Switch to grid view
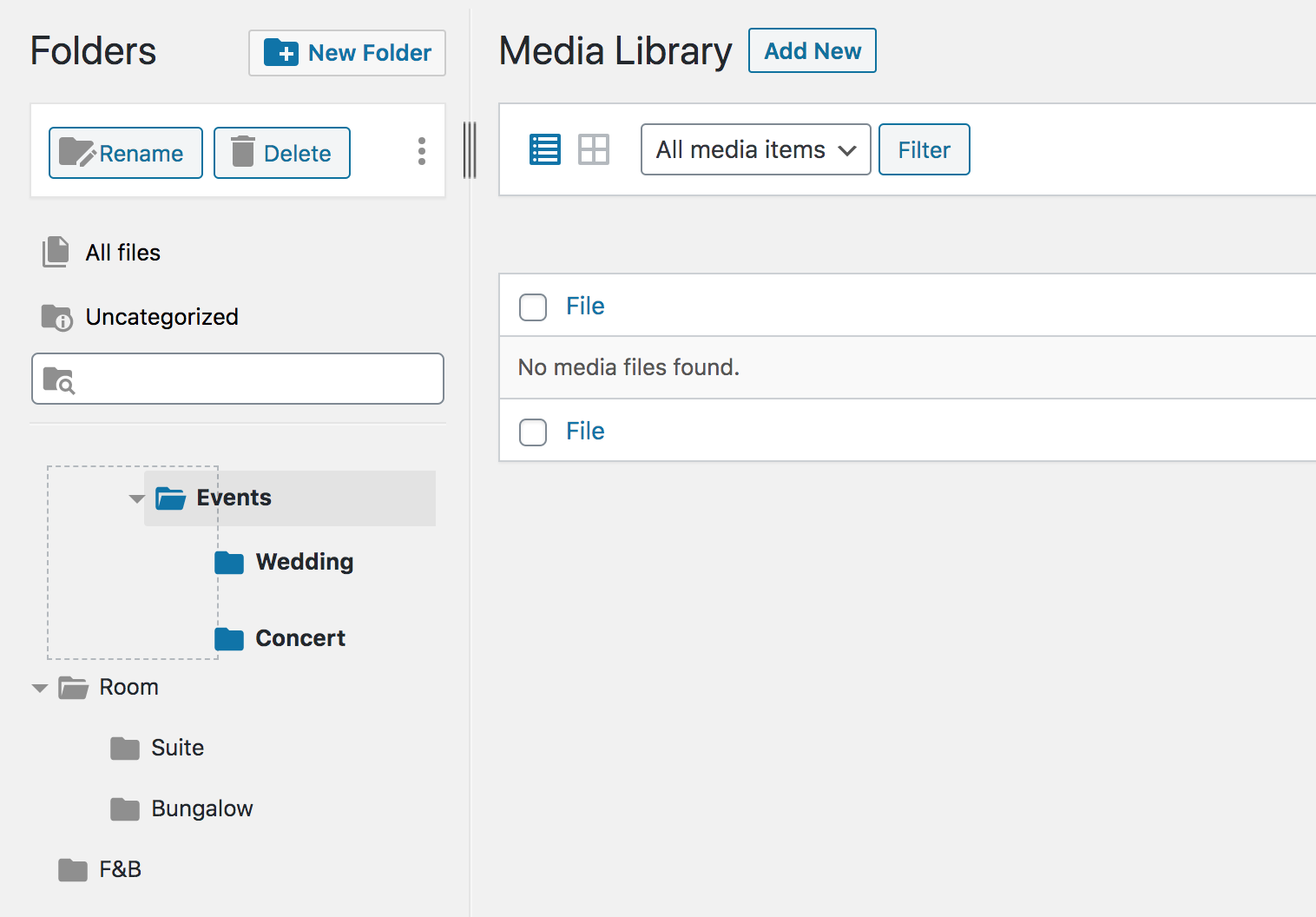Screen dimensions: 1316x917 pos(594,149)
